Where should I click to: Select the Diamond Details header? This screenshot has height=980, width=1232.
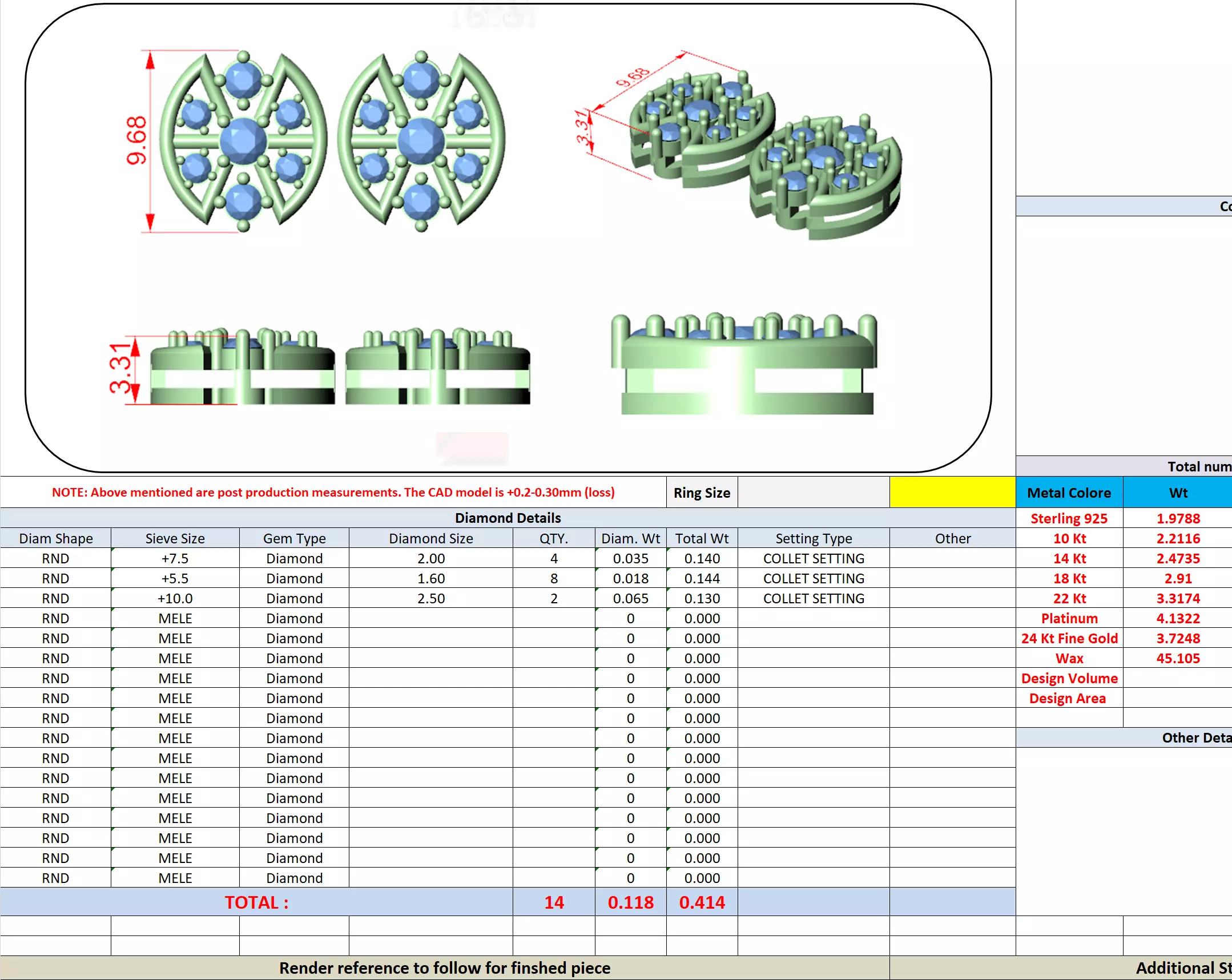[508, 518]
